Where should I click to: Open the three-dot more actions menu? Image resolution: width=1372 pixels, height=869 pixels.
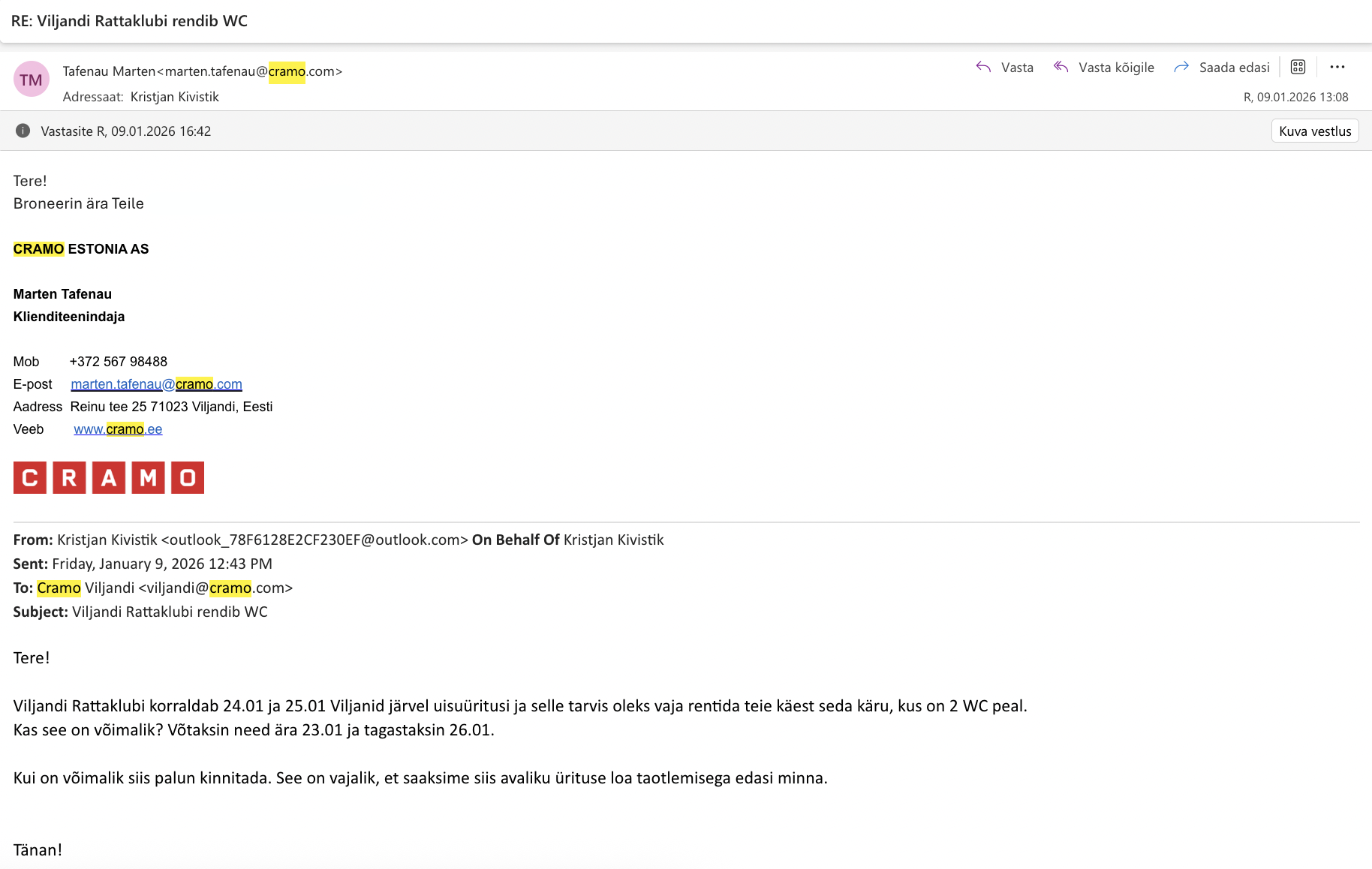pos(1337,68)
